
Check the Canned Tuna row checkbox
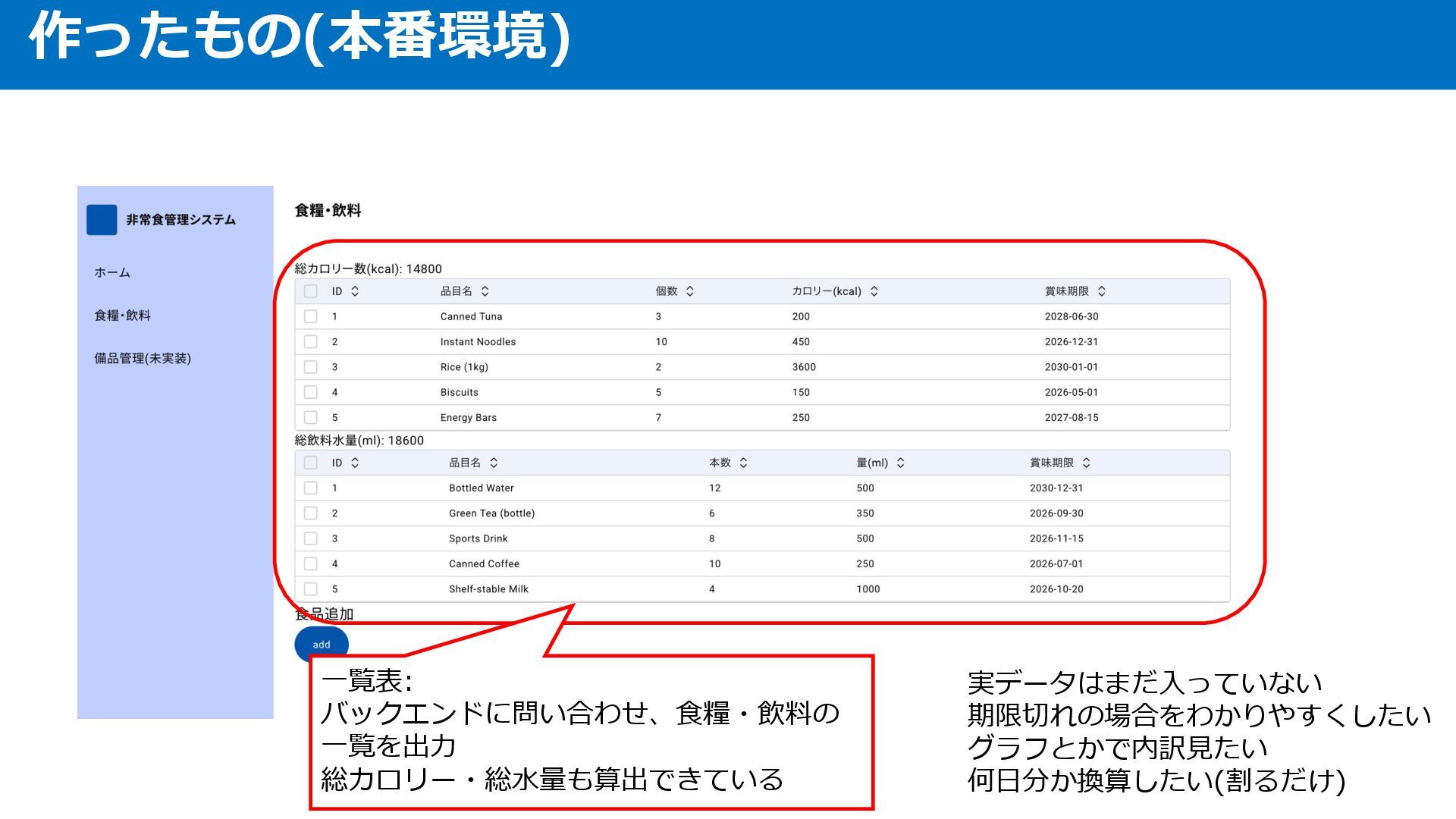[310, 316]
